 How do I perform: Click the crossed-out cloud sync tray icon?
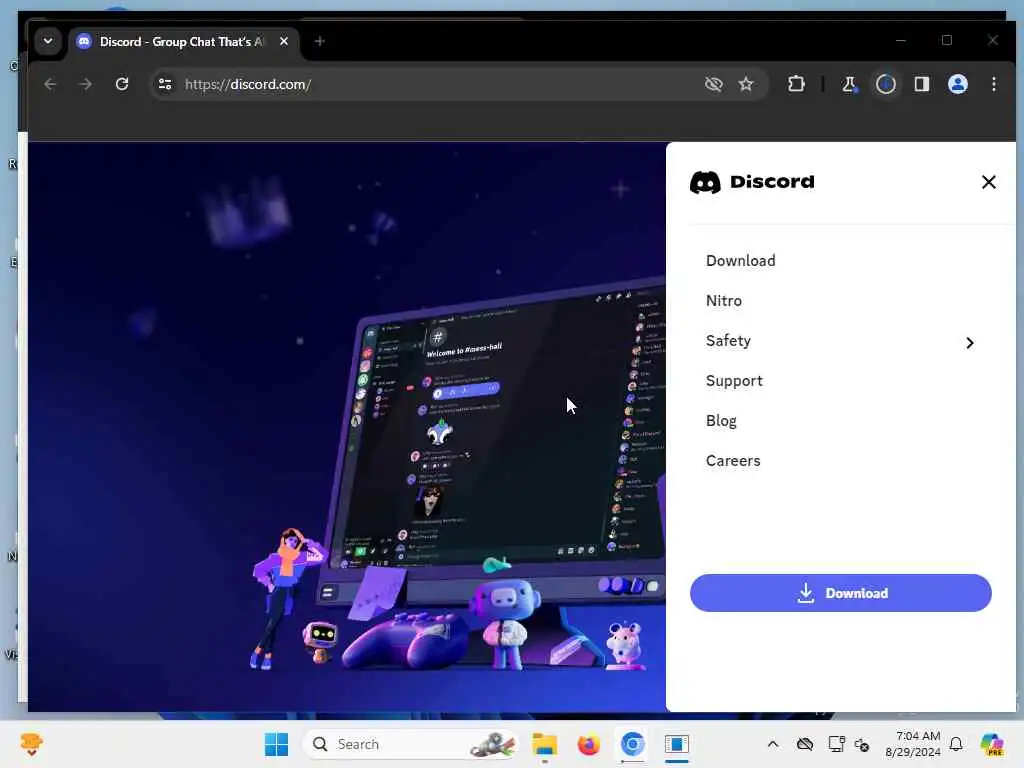(x=805, y=744)
